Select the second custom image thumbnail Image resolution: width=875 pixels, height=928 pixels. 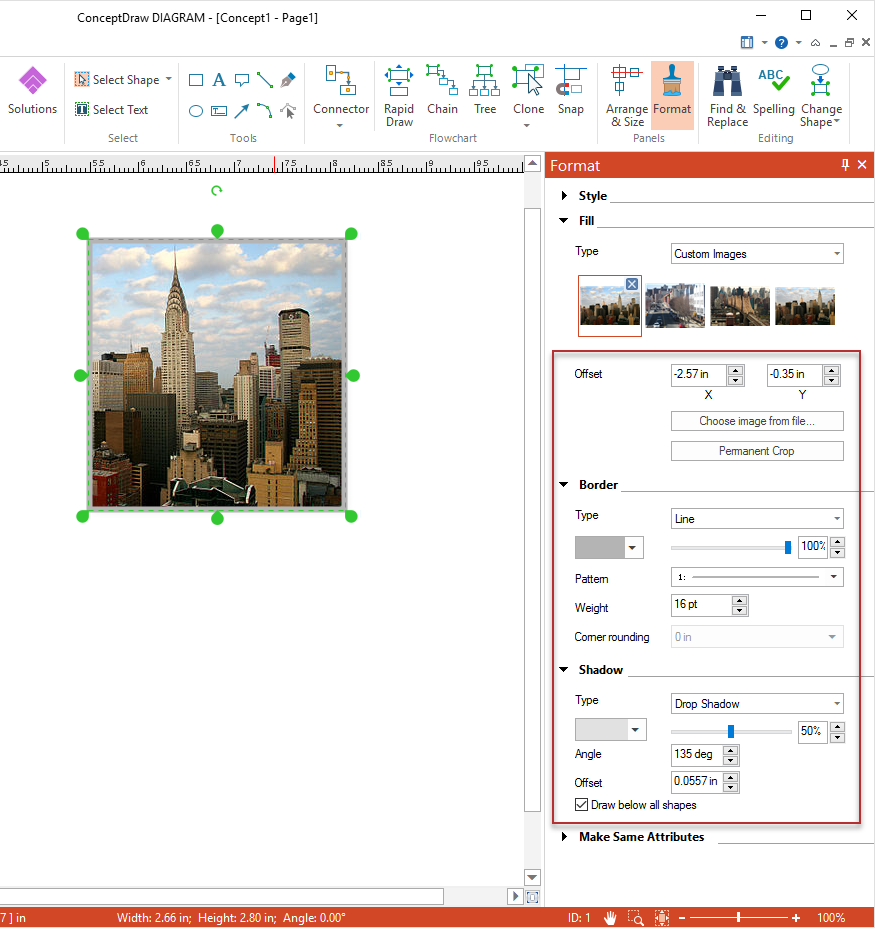pyautogui.click(x=675, y=306)
